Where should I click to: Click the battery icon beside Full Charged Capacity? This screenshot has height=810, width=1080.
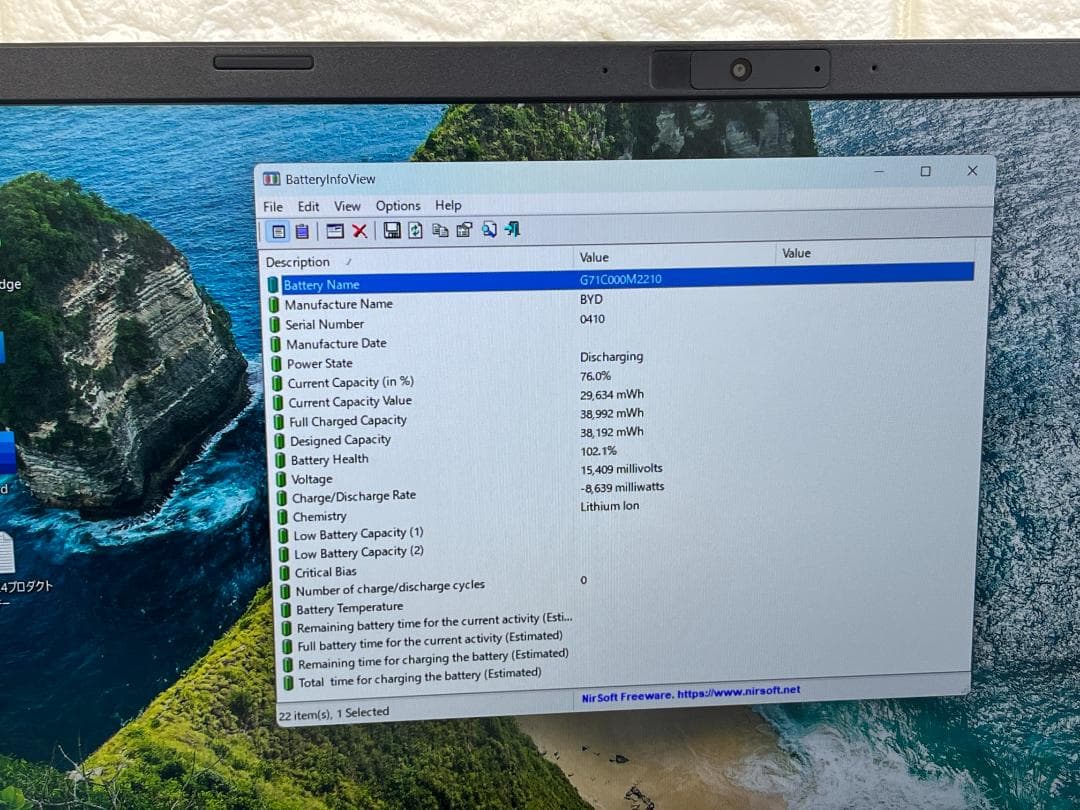coord(278,422)
